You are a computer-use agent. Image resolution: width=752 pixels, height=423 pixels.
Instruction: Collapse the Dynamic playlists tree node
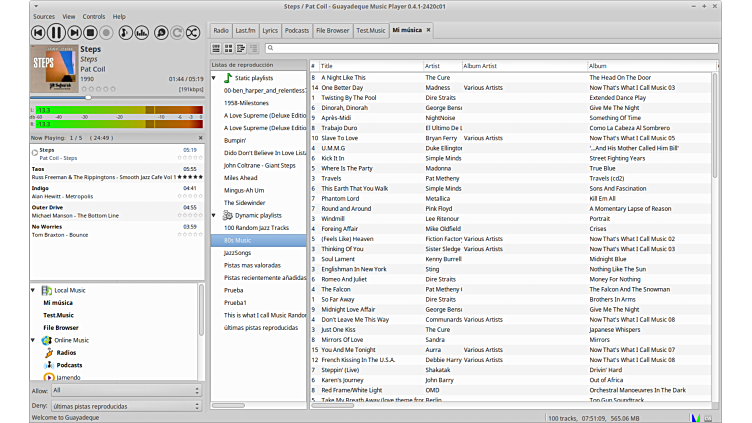tap(214, 215)
